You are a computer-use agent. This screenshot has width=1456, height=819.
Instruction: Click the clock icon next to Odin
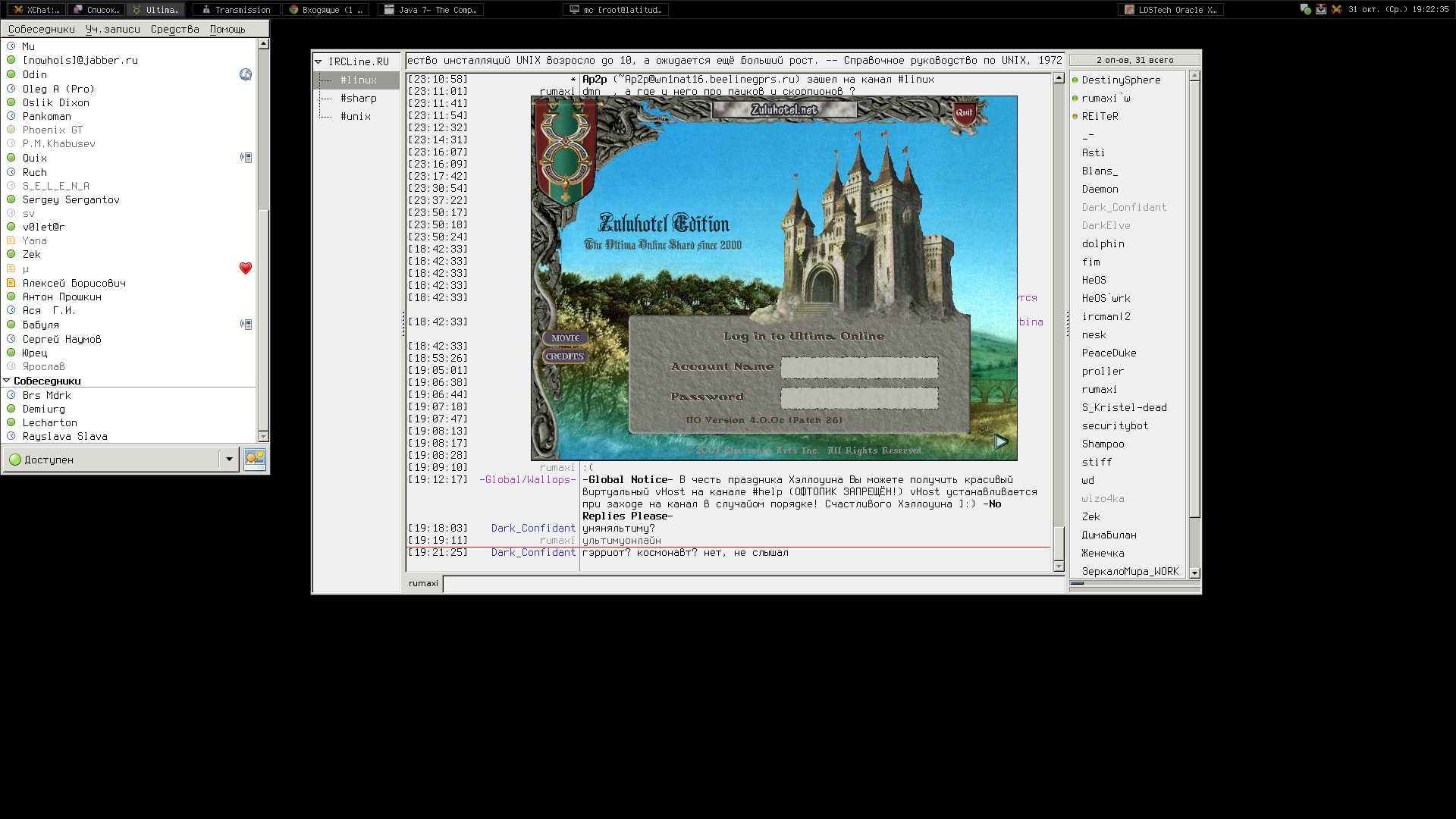[245, 74]
